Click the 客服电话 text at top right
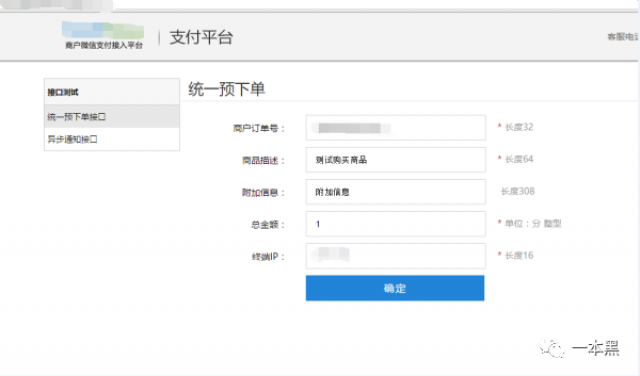Screen dimensions: 640x376 pyautogui.click(x=623, y=37)
